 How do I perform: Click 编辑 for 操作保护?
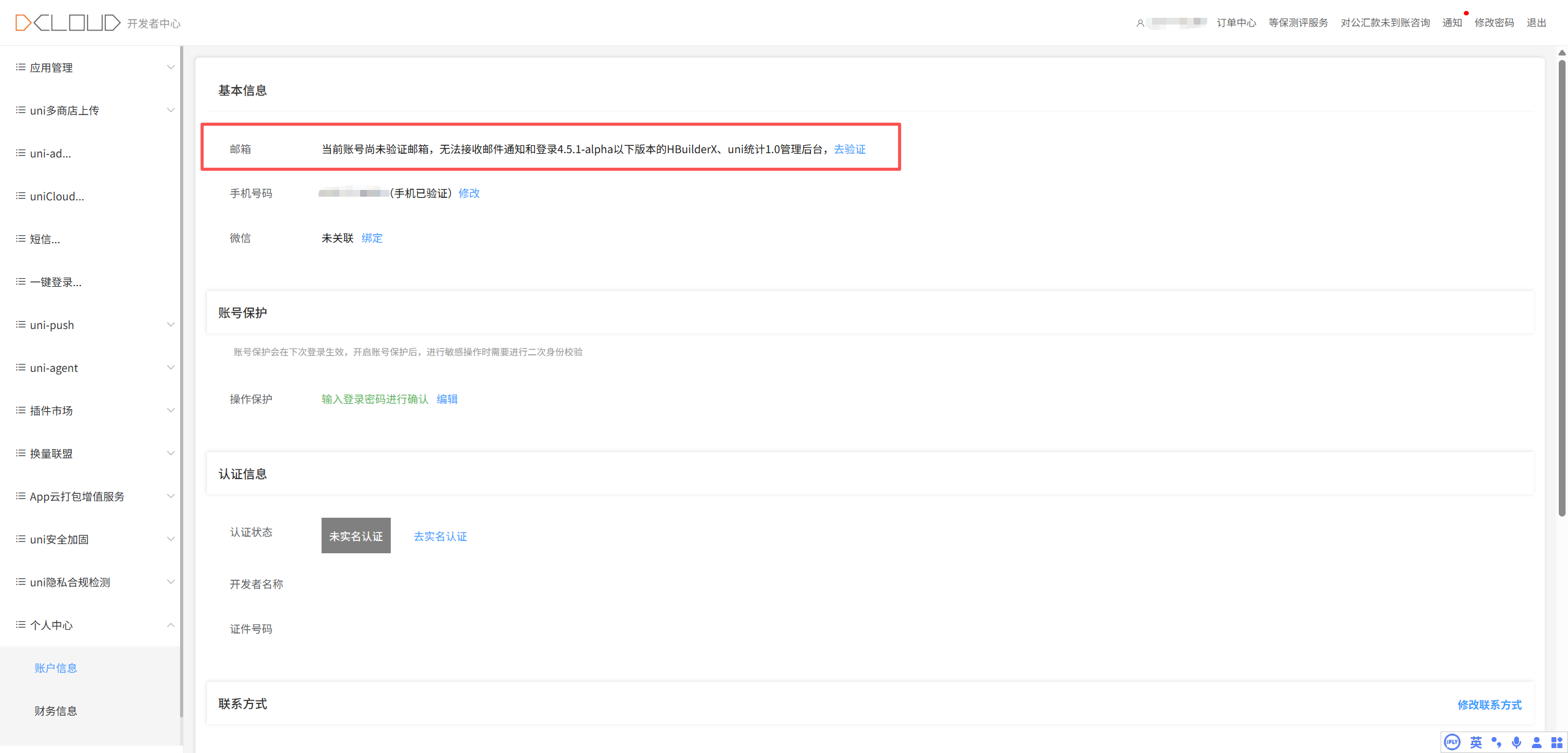[447, 399]
